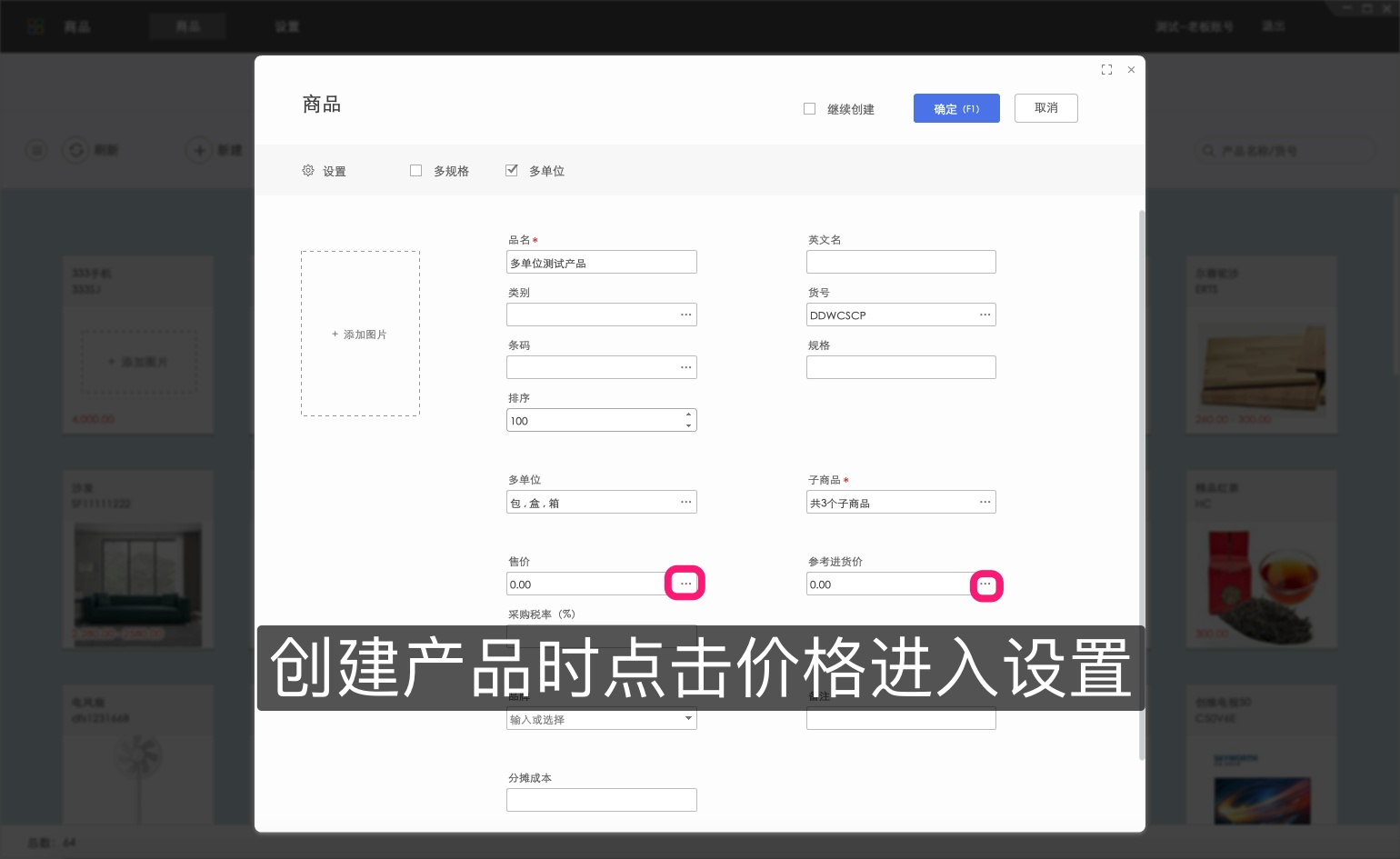Click the 添加图片 upload area
1400x859 pixels.
tap(360, 334)
